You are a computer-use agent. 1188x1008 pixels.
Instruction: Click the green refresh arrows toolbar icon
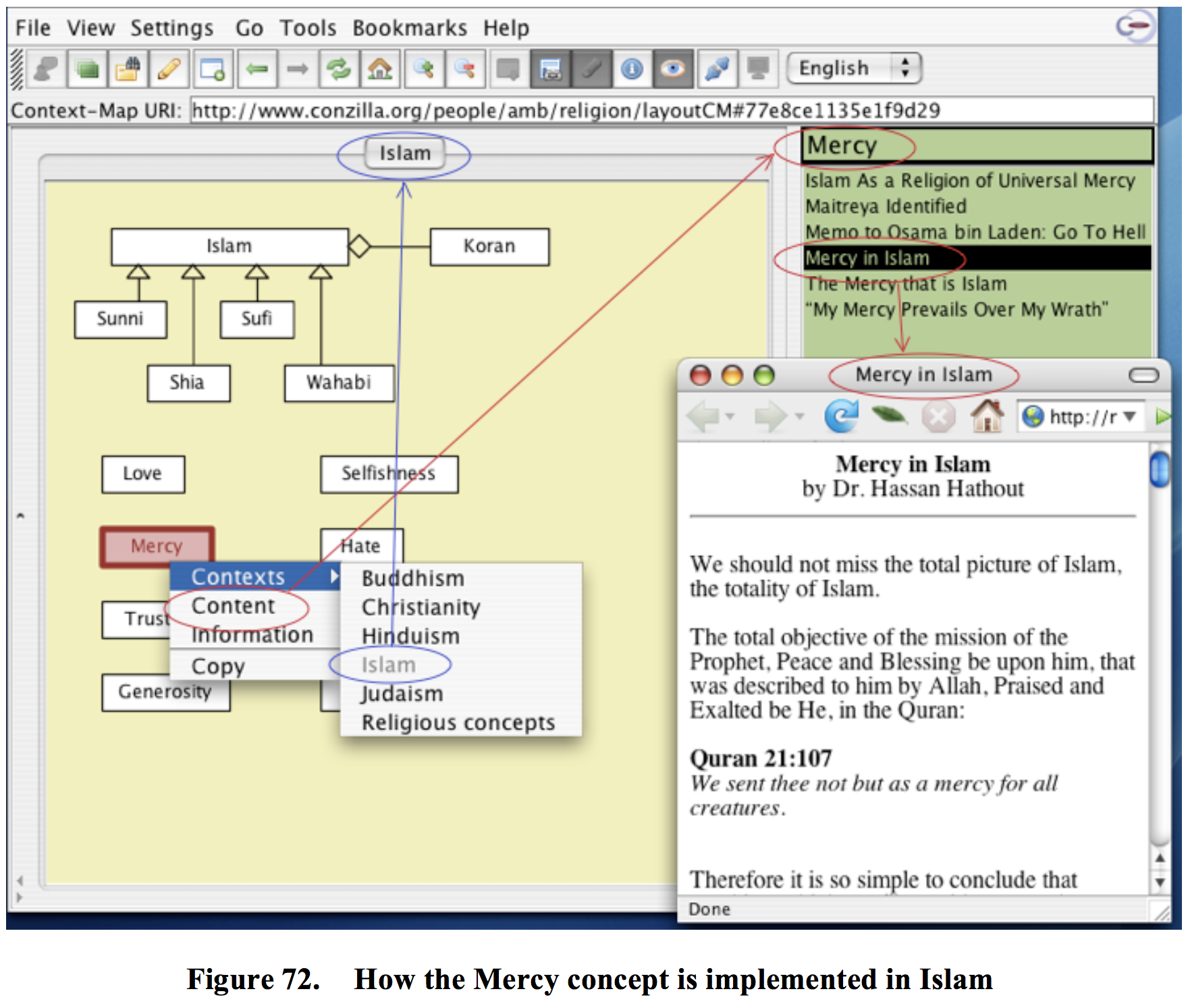(339, 69)
